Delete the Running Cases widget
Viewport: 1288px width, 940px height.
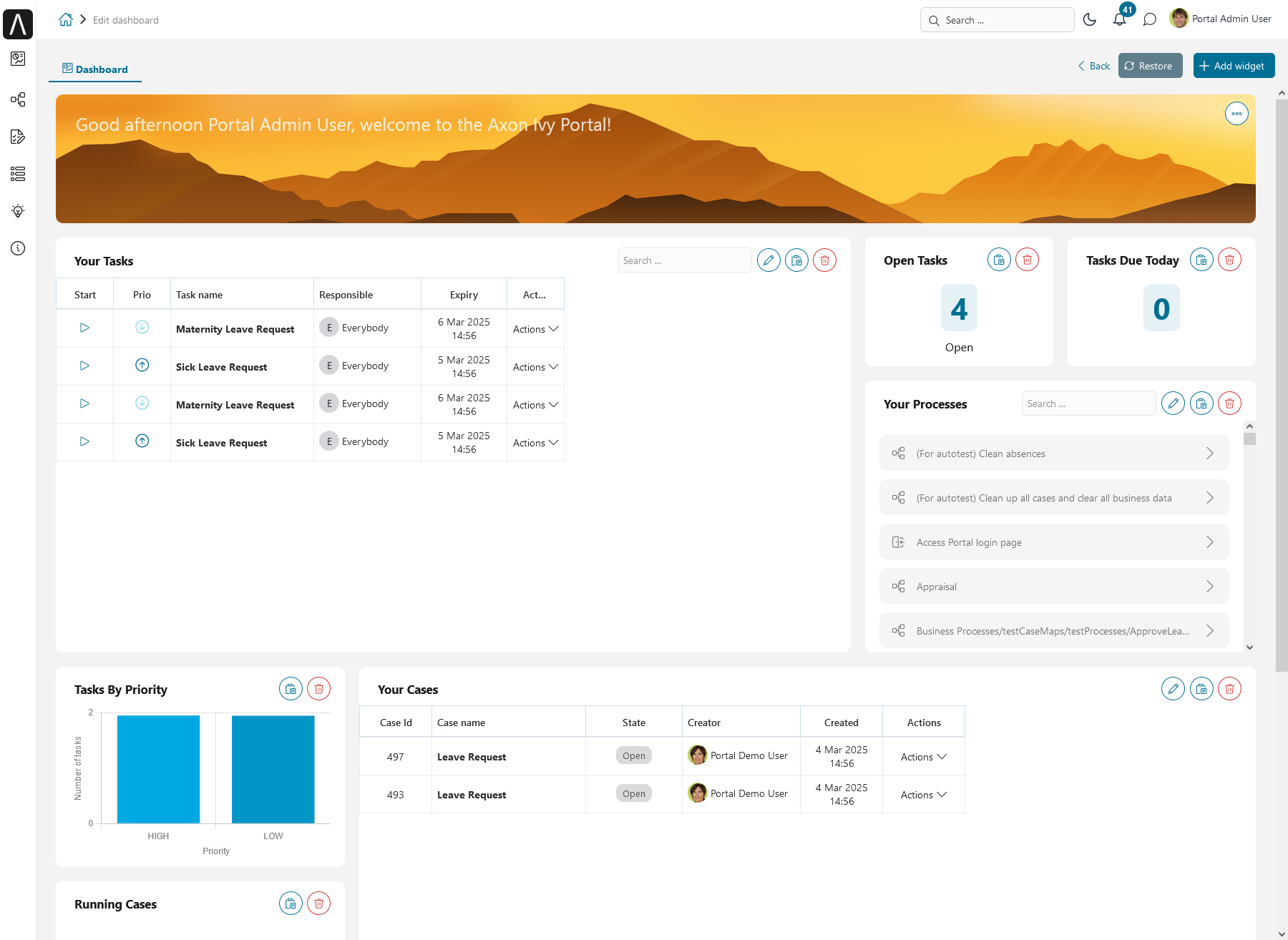pos(318,904)
